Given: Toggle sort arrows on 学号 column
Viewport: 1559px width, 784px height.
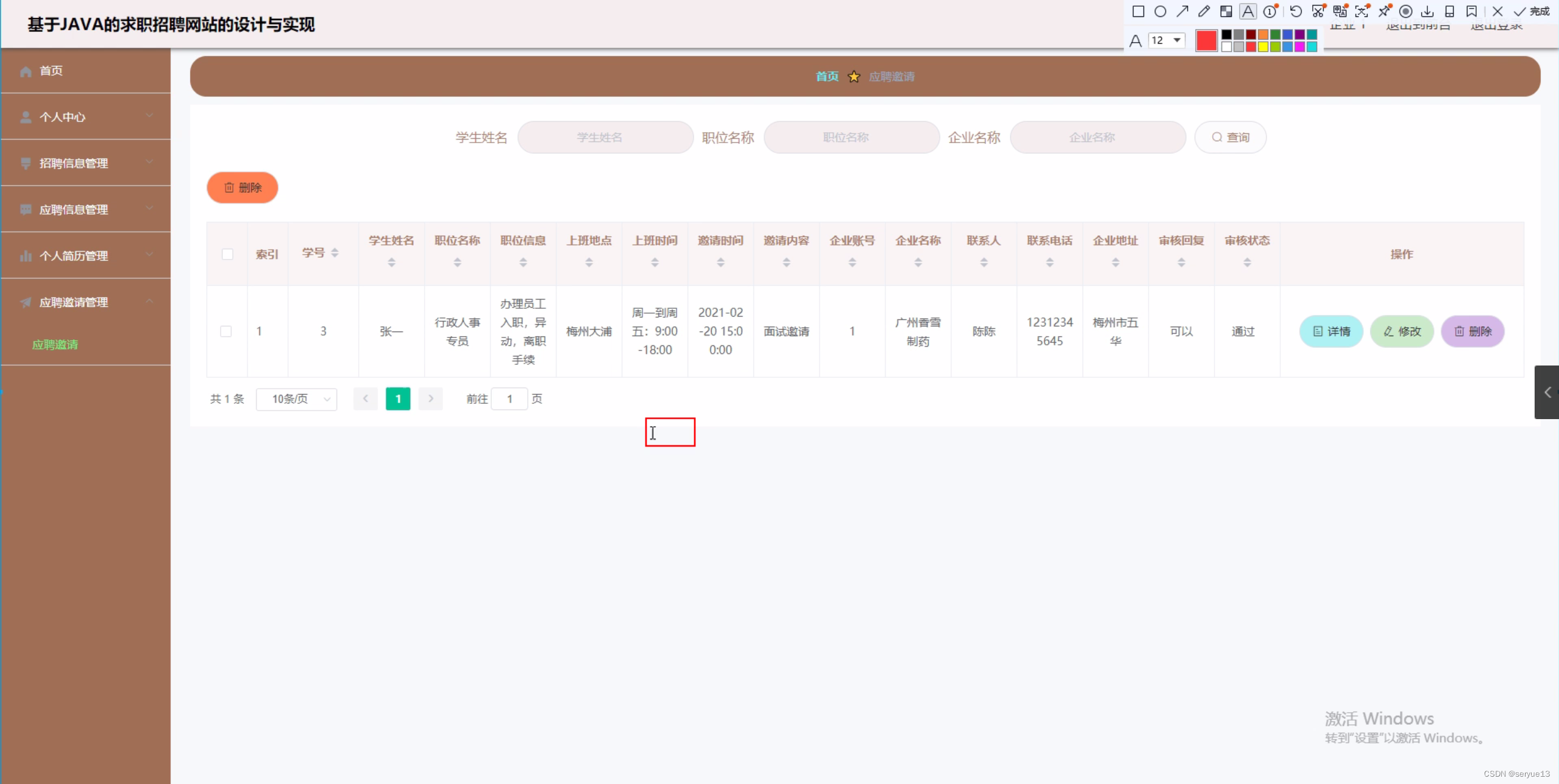Looking at the screenshot, I should [335, 253].
